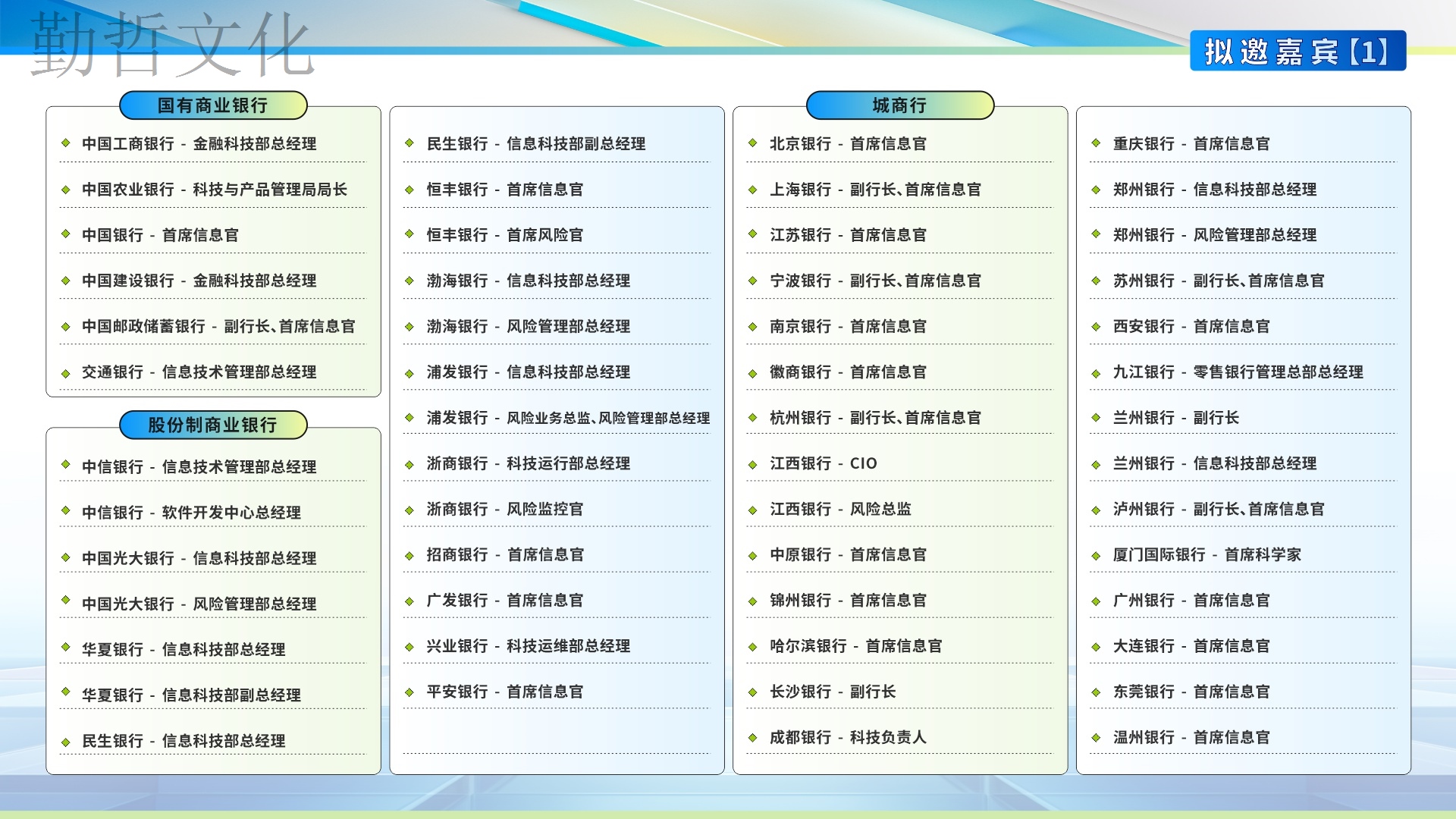The image size is (1456, 819).
Task: Select 广州银行 - 首席信息官 row
Action: tap(1243, 601)
